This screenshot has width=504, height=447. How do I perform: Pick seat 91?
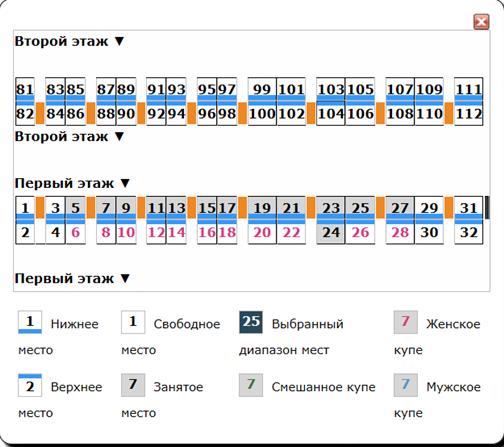(x=156, y=89)
